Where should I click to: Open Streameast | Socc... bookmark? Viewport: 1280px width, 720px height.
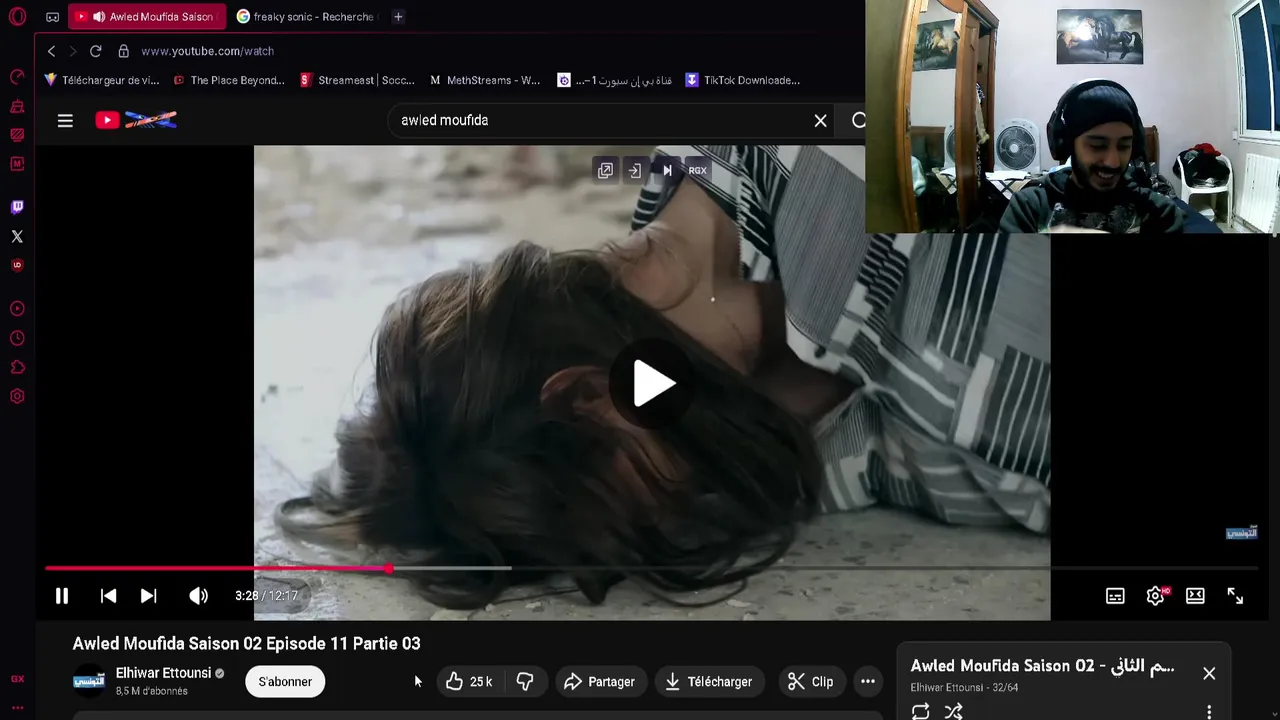click(357, 80)
